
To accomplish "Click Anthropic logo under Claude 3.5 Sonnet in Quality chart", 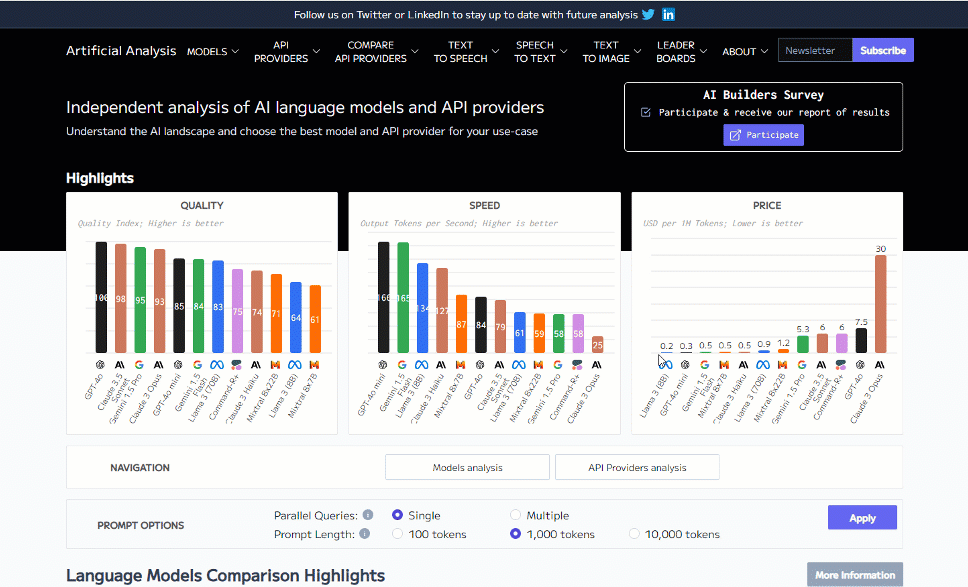I will pos(120,365).
